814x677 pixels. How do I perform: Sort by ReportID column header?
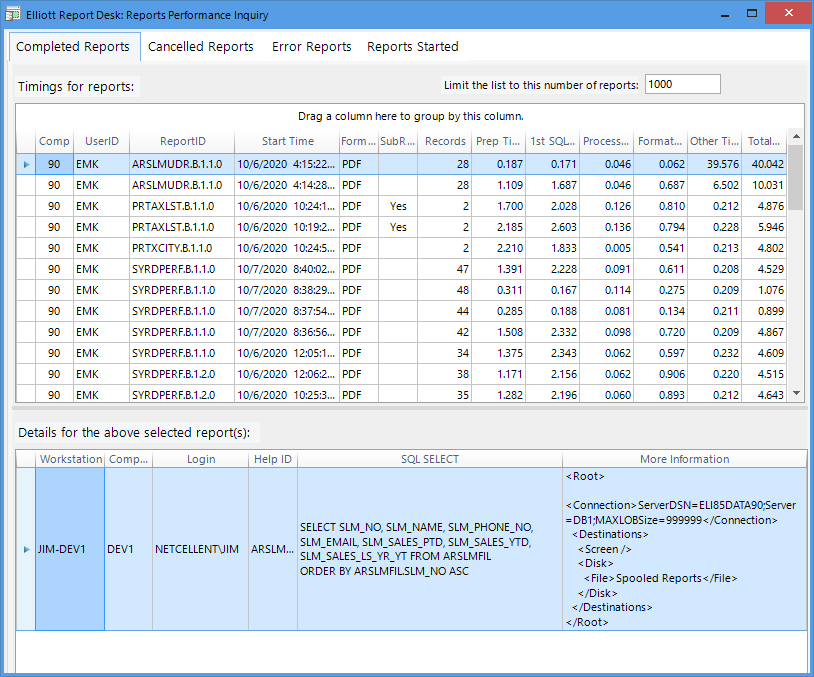click(x=182, y=141)
